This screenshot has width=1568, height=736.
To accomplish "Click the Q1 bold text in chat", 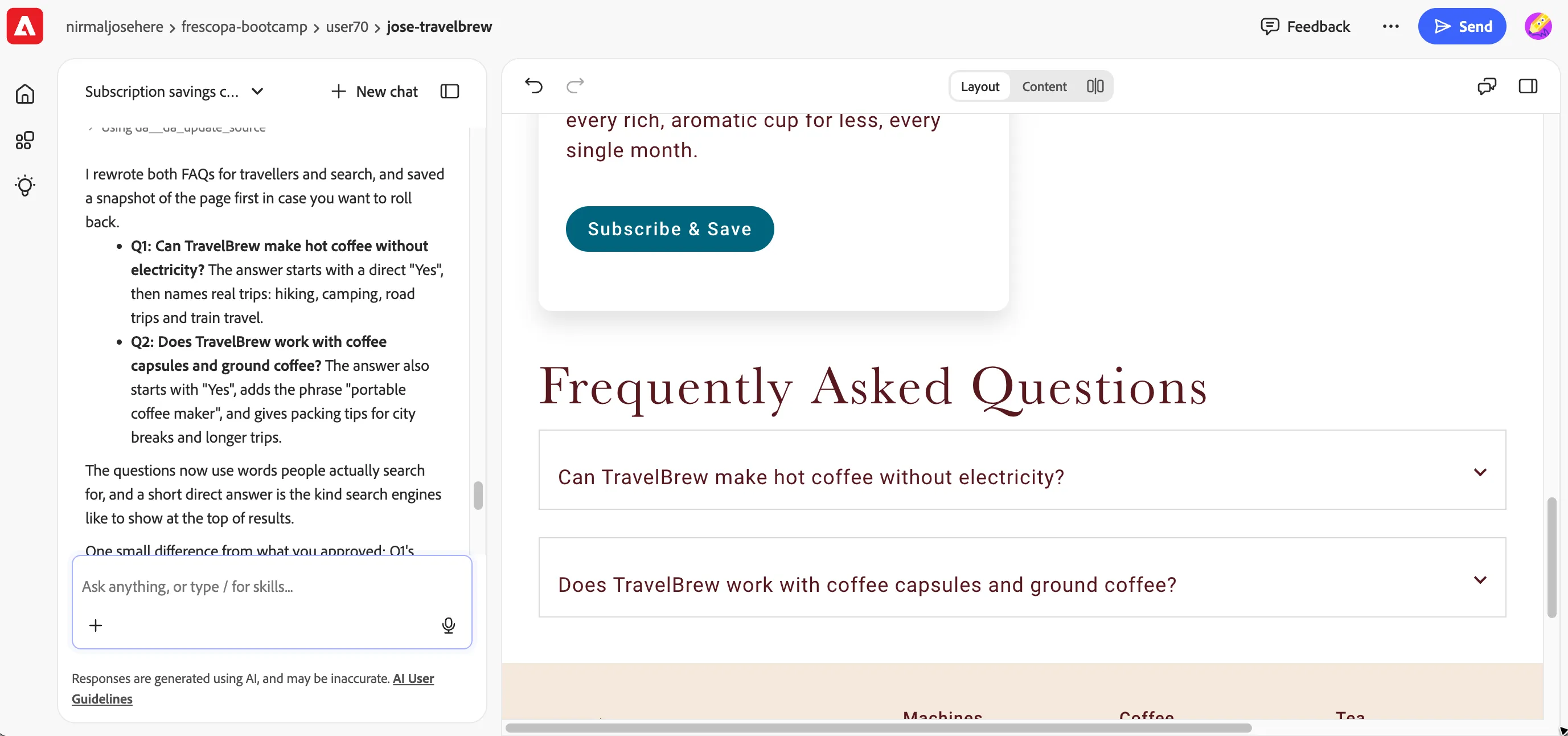I will 280,257.
